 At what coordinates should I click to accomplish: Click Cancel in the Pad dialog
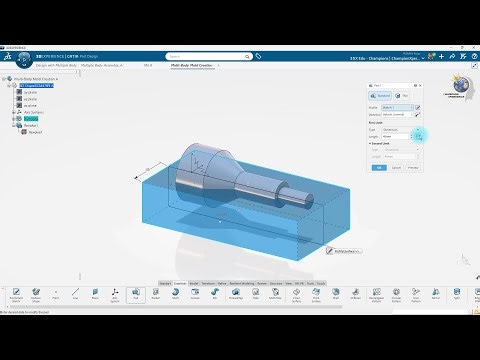coord(396,168)
